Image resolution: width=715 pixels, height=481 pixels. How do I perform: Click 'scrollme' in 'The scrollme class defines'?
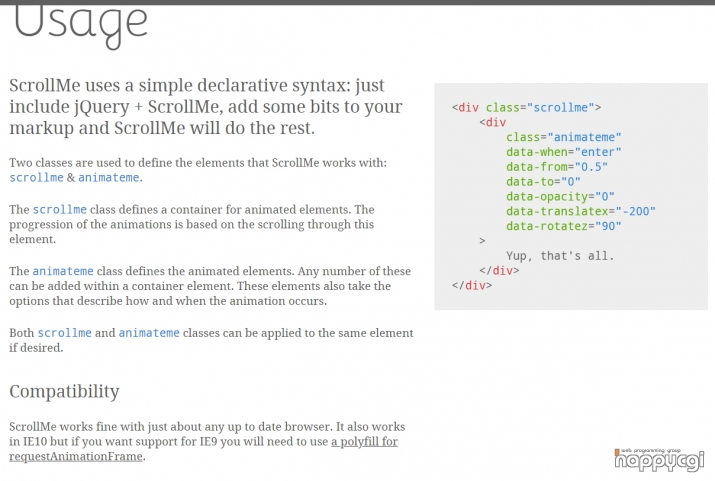(59, 209)
